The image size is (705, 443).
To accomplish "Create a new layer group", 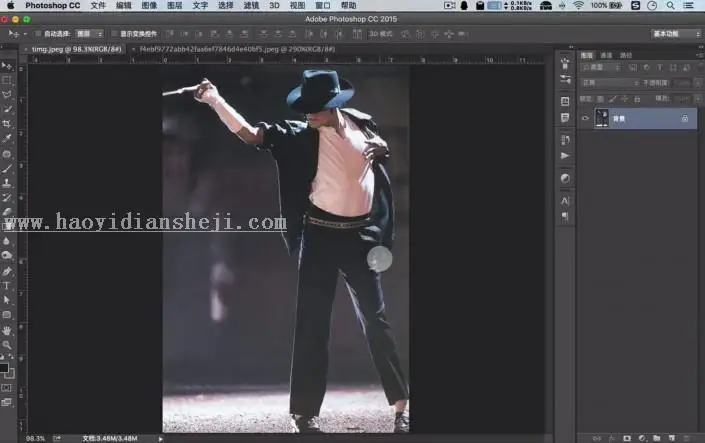I will pos(657,438).
